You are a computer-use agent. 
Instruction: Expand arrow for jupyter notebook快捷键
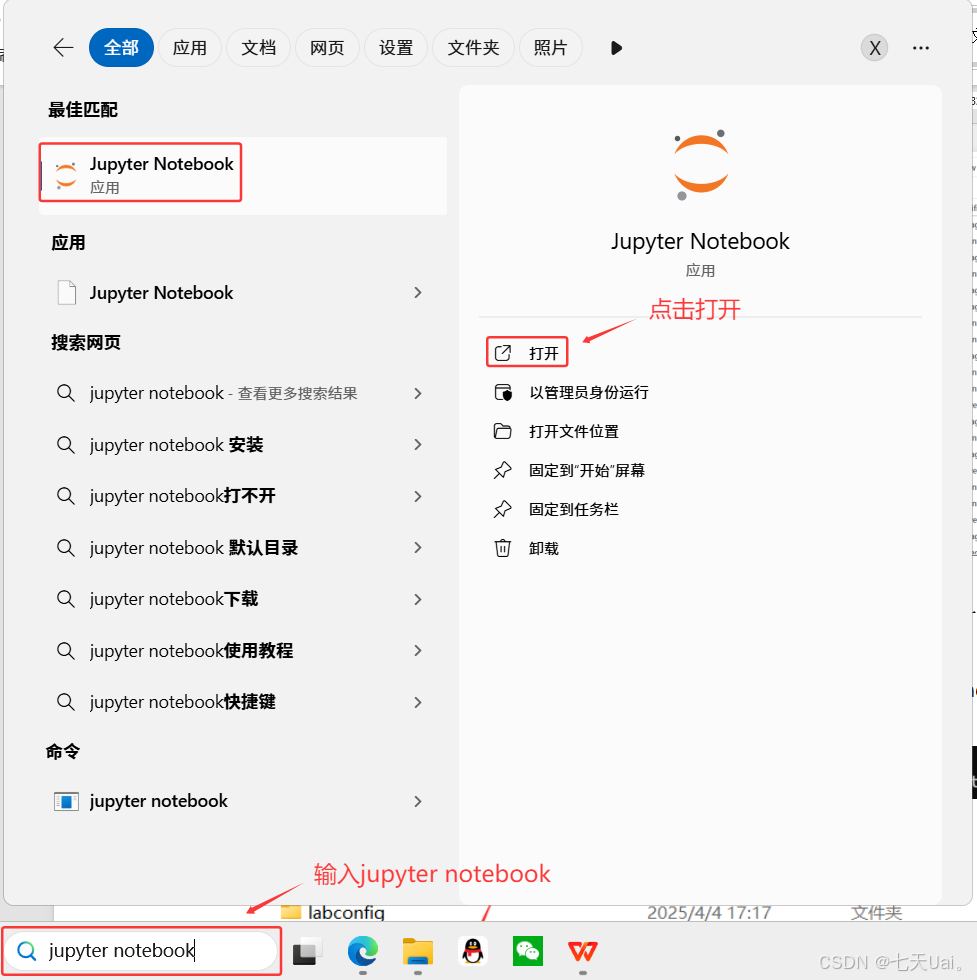click(x=418, y=702)
